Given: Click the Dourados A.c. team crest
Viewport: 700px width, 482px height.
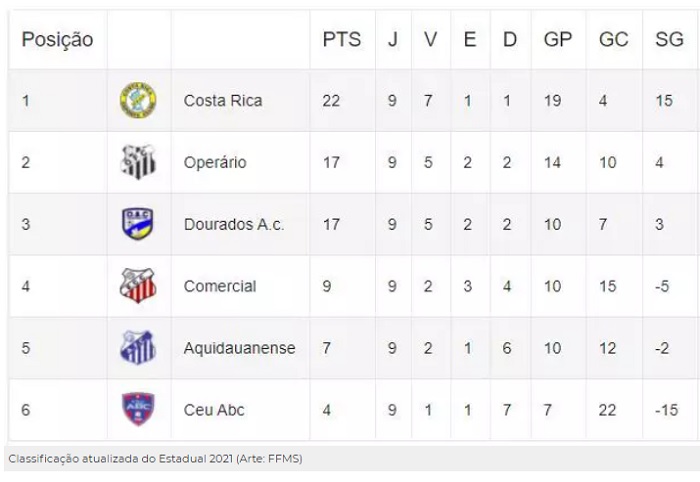Looking at the screenshot, I should [x=138, y=224].
